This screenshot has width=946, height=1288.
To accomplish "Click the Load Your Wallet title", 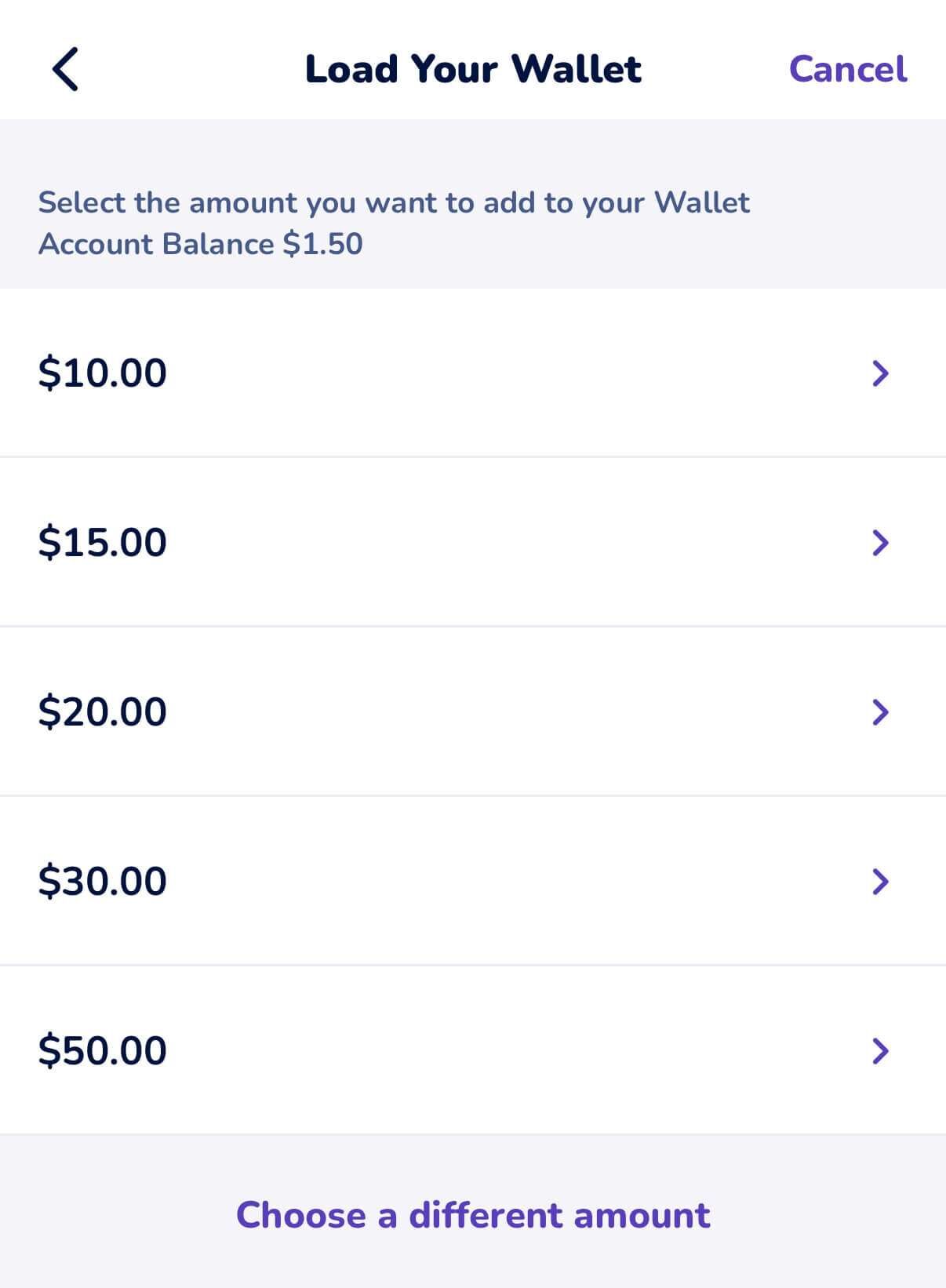I will point(473,69).
